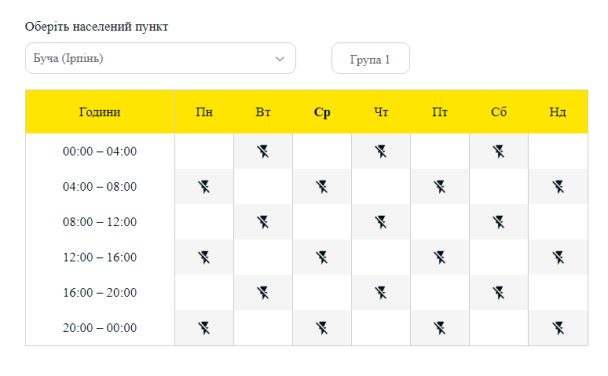
Task: Click outage icon for Tuesday 00:00 – 04:00
Action: (263, 151)
